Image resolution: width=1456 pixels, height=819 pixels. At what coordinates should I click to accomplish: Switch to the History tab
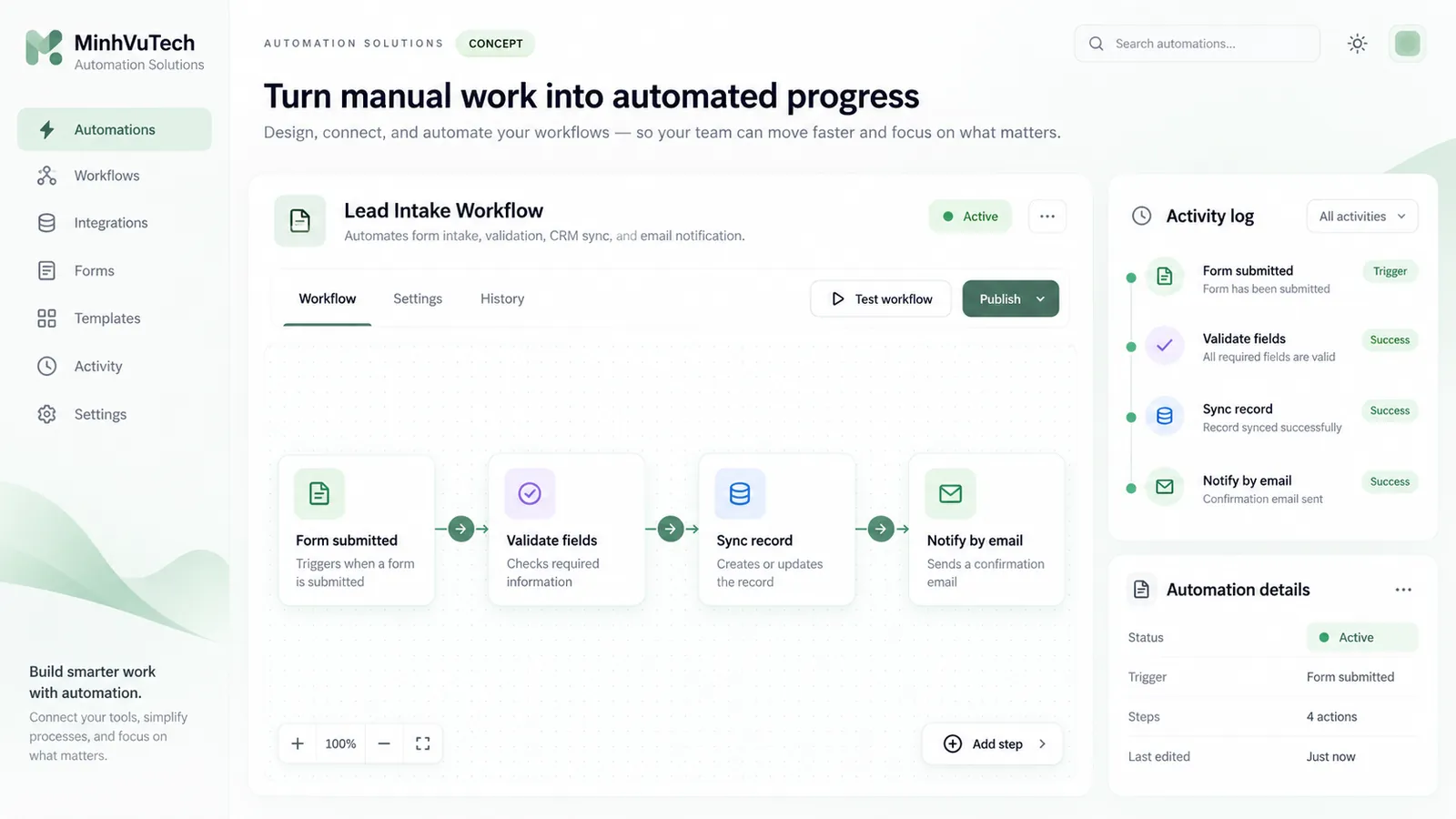point(502,298)
